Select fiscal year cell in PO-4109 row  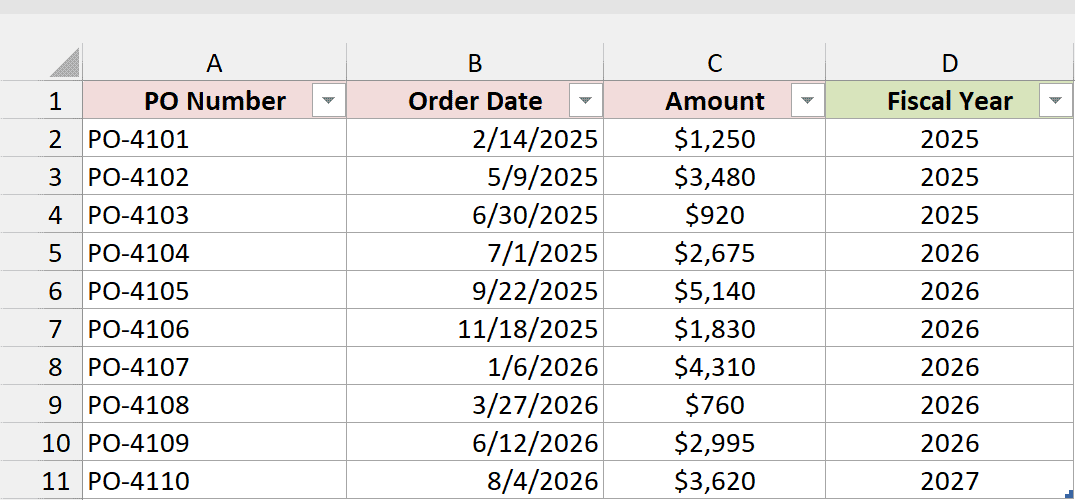point(950,443)
